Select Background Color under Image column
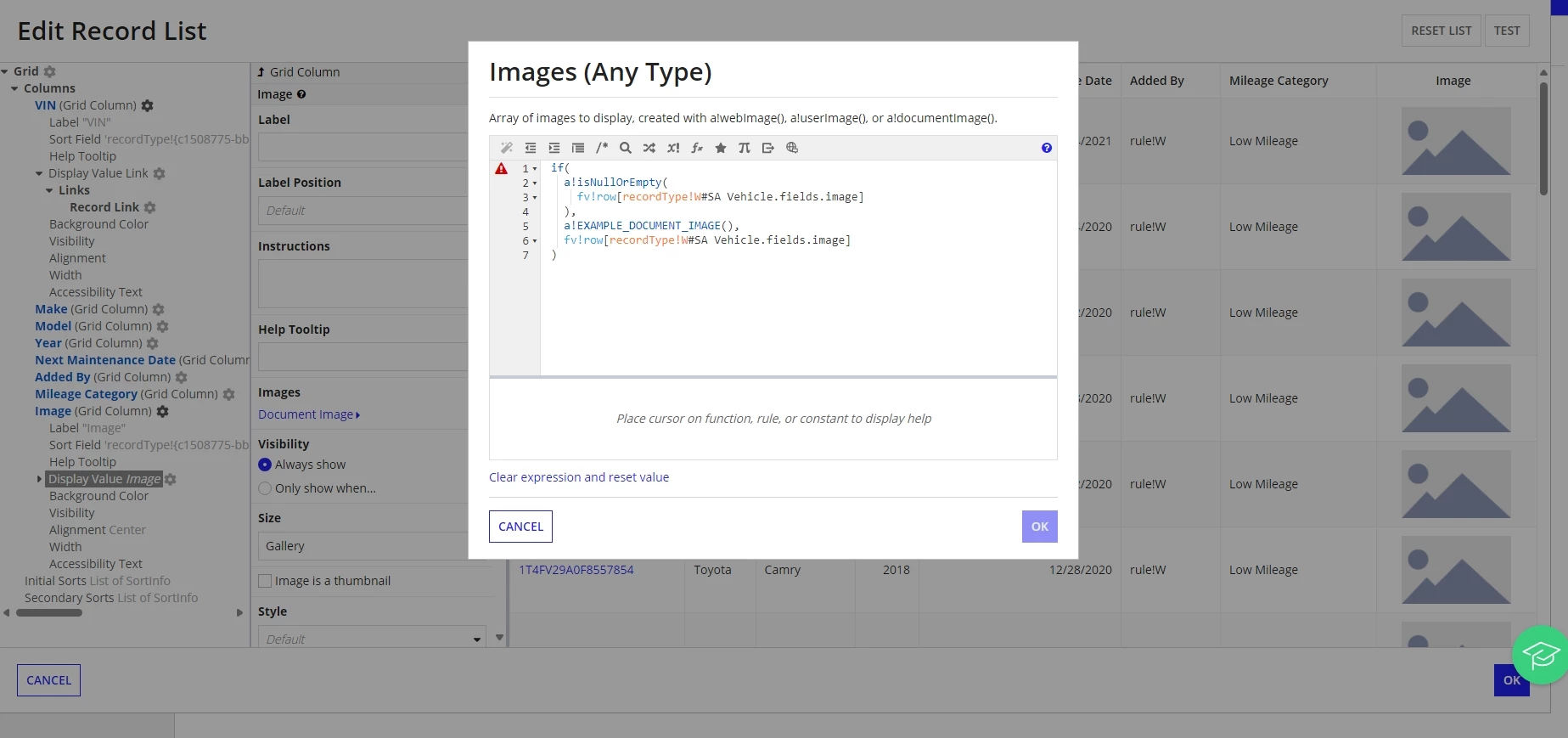This screenshot has height=738, width=1568. click(x=98, y=496)
